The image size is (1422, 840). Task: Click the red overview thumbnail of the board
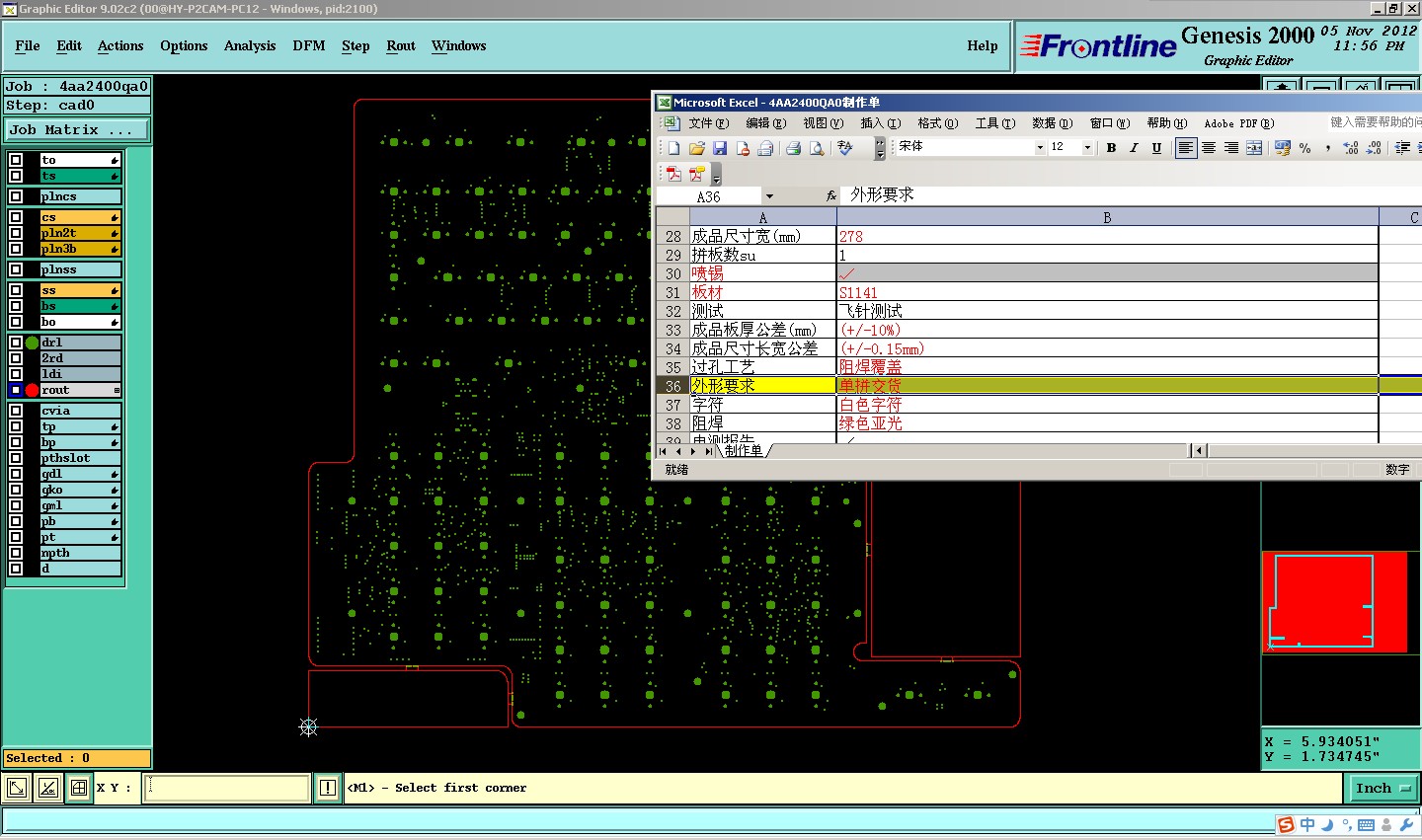[x=1334, y=602]
